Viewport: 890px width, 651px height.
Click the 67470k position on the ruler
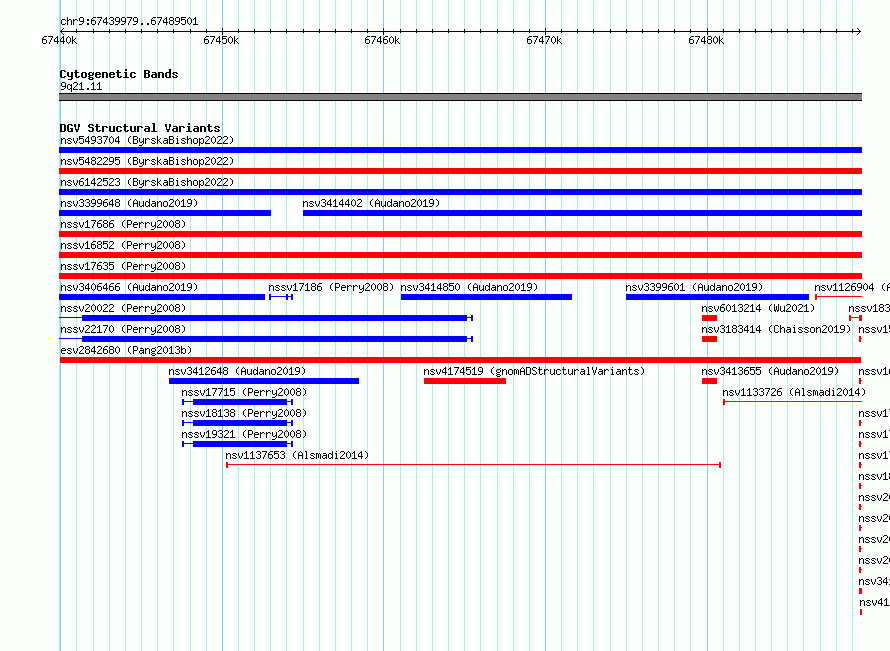tap(544, 40)
